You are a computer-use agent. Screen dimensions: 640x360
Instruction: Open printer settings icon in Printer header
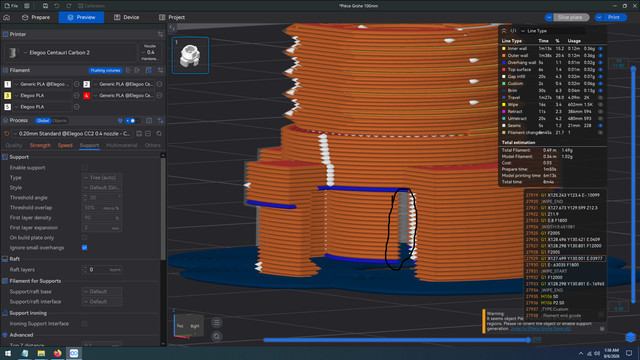[160, 34]
